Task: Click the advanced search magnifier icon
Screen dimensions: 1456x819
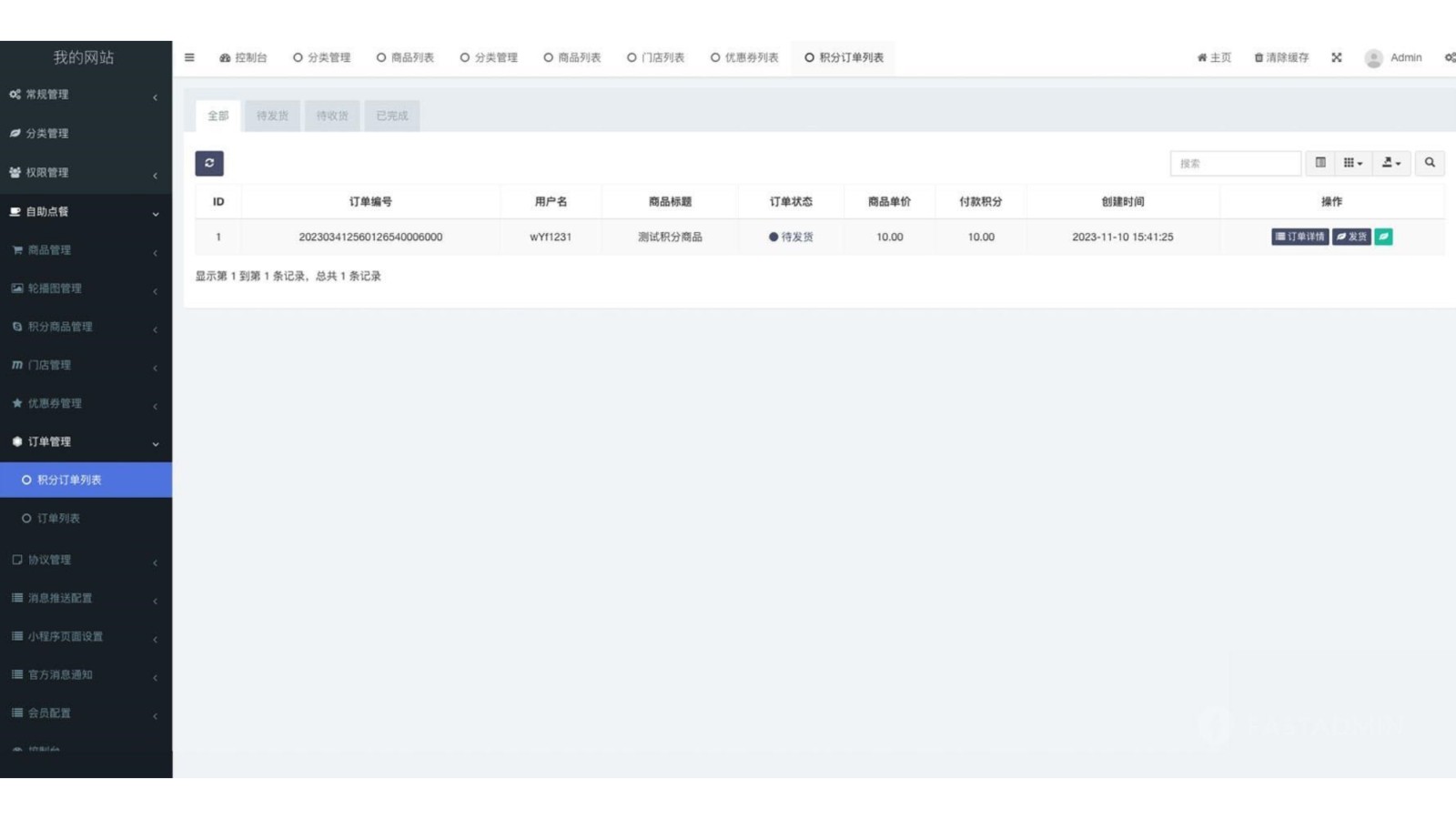Action: coord(1430,163)
